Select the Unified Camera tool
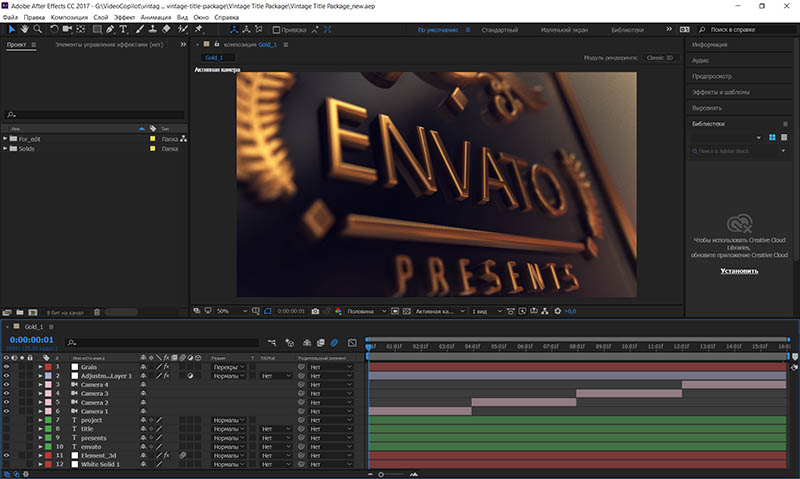800x479 pixels. pos(67,30)
